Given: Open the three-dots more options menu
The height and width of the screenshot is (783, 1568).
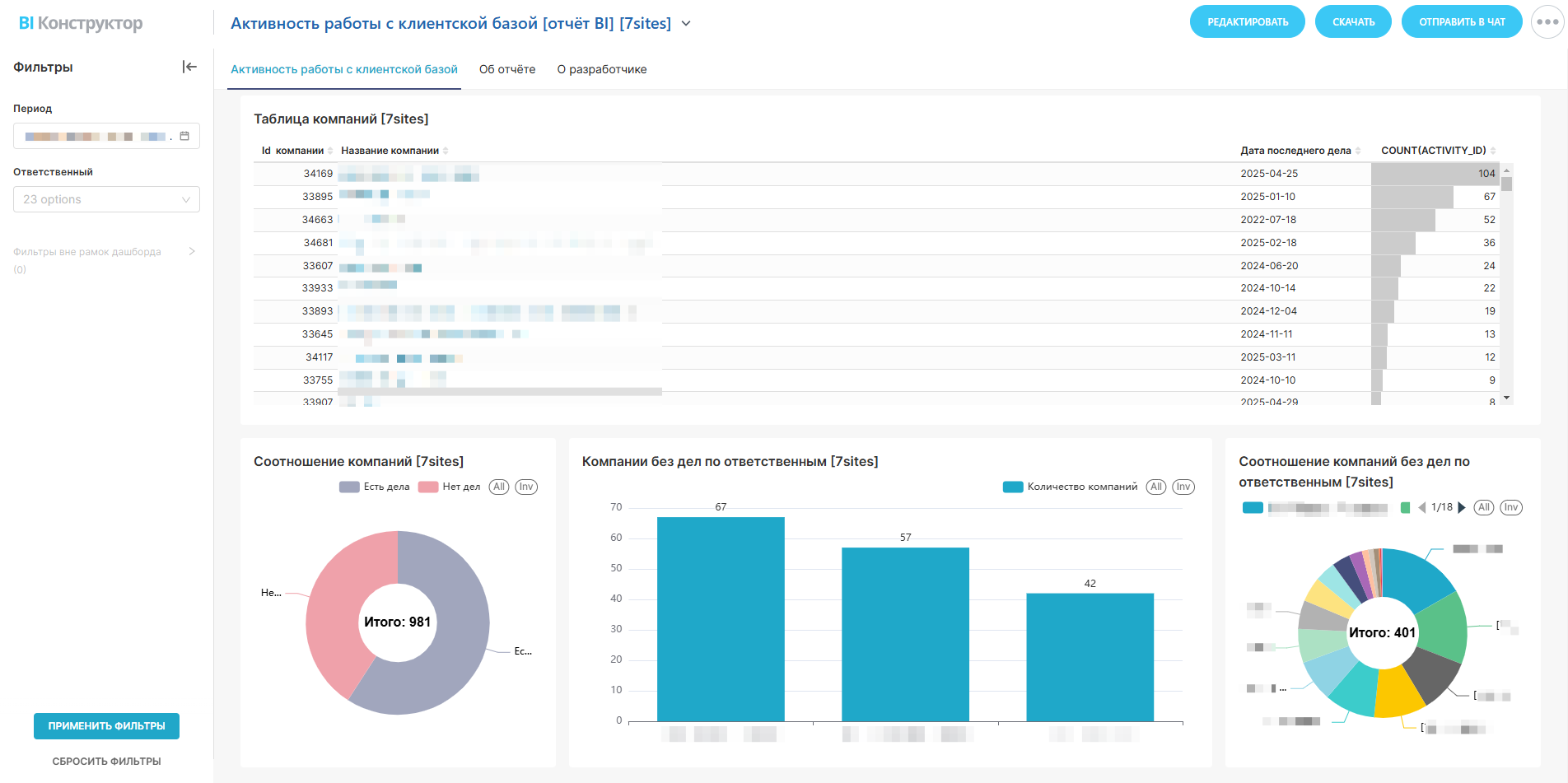Looking at the screenshot, I should click(x=1547, y=22).
